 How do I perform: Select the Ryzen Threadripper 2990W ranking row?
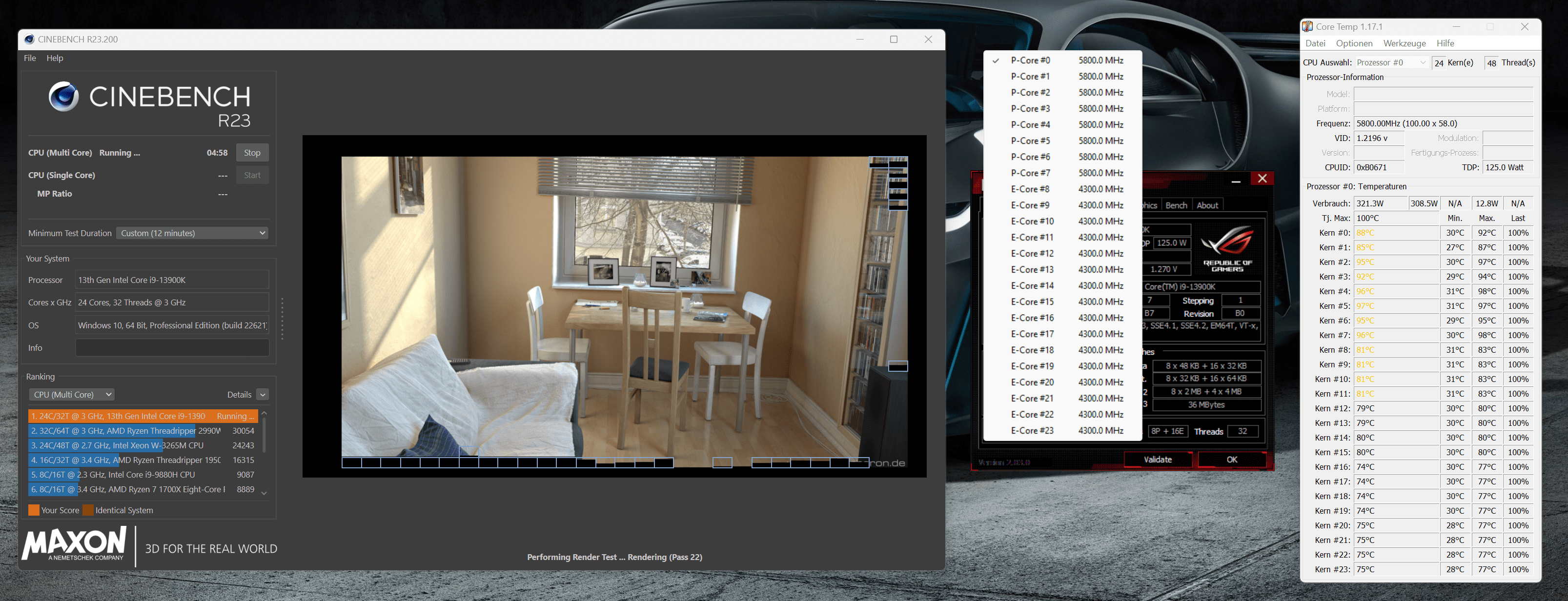[143, 431]
